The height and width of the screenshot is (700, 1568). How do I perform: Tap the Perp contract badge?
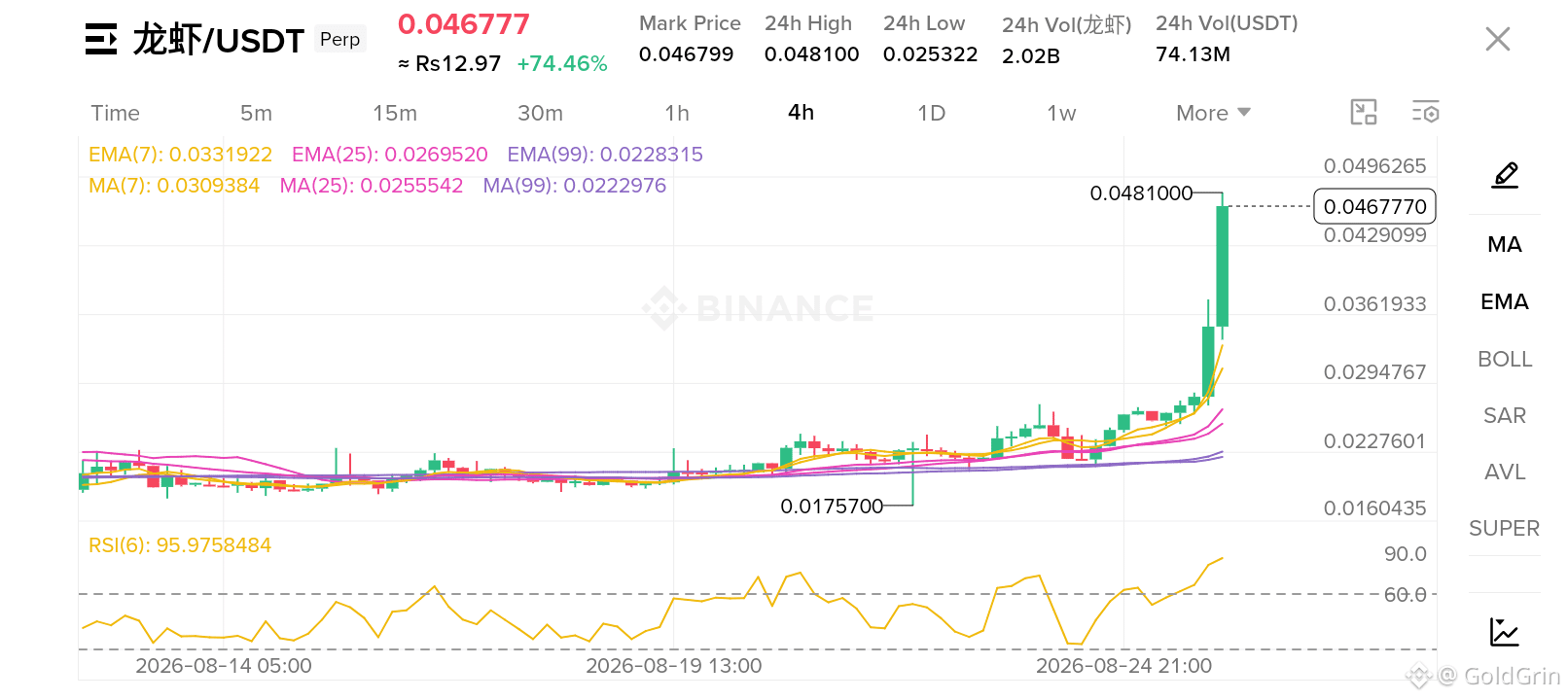click(340, 40)
